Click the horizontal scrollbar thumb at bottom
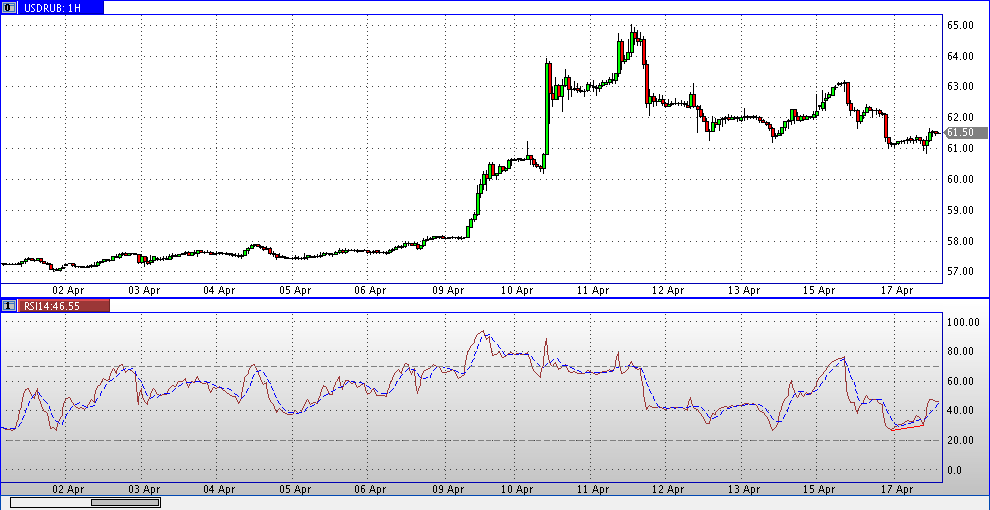 point(125,502)
